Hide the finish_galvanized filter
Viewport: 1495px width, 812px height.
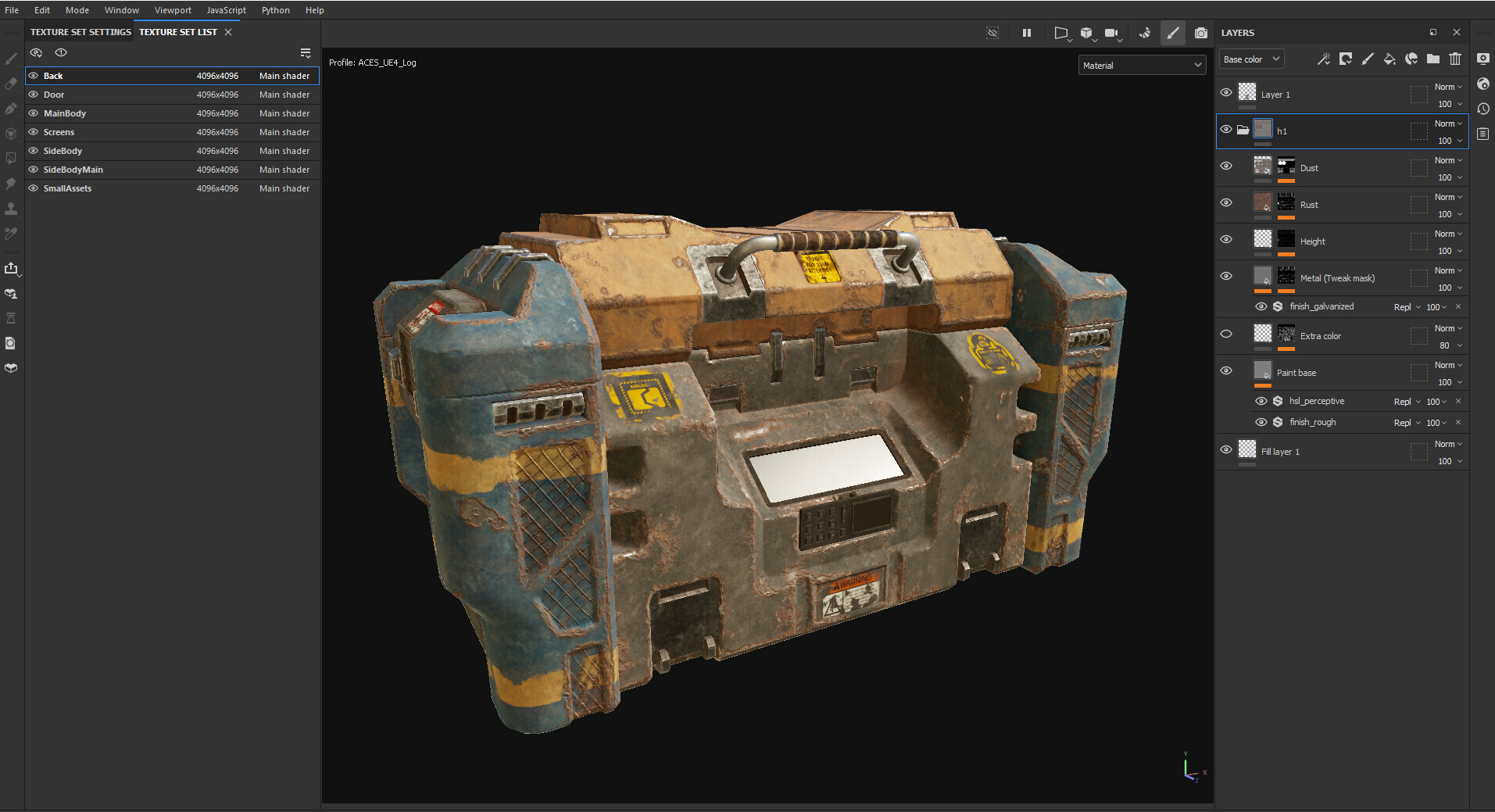pos(1262,306)
